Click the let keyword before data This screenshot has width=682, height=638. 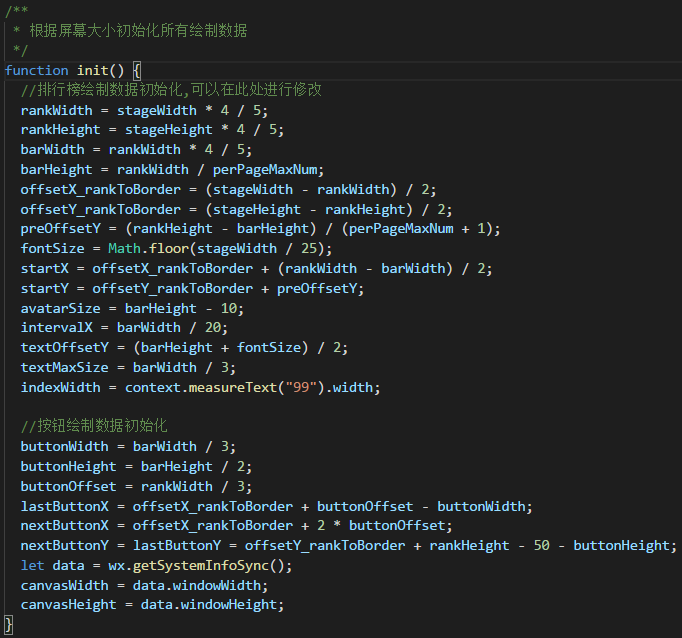(32, 565)
